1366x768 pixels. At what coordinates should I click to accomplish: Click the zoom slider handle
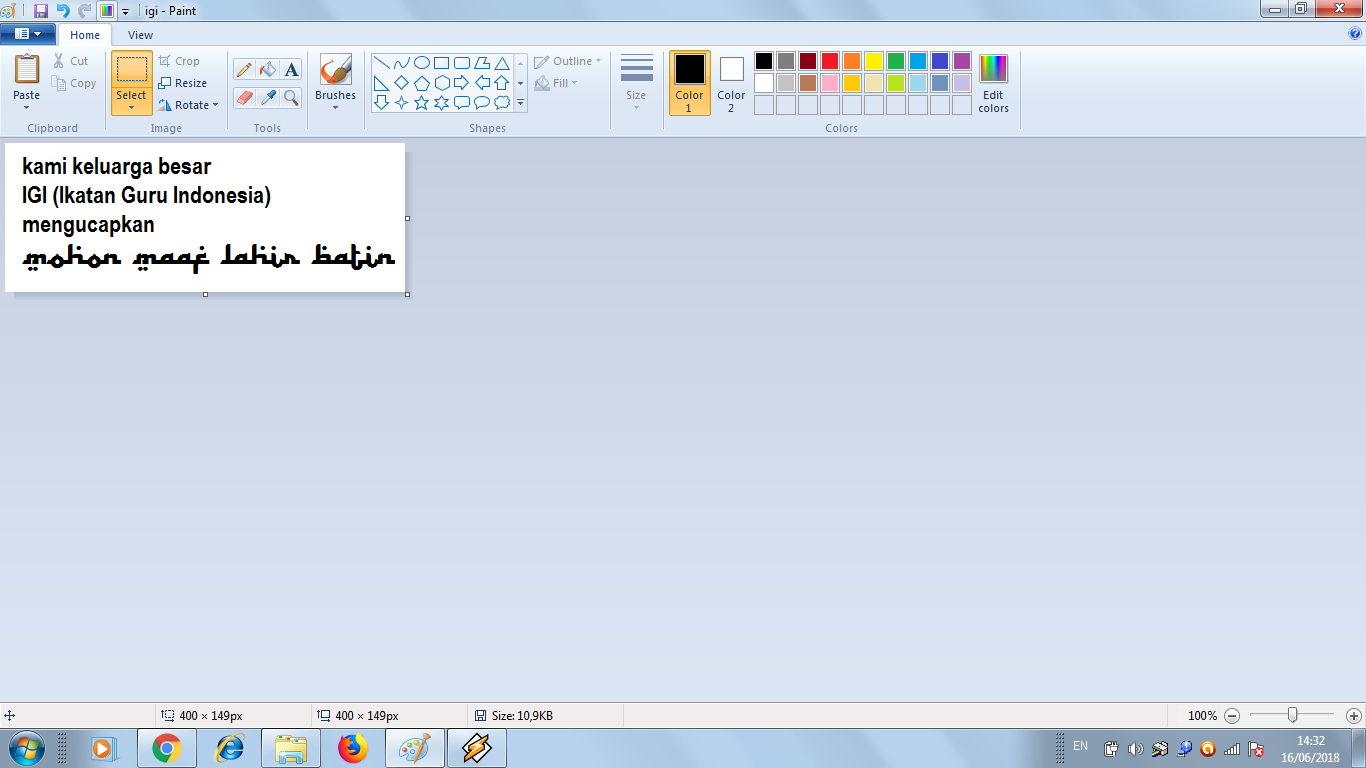click(1293, 715)
